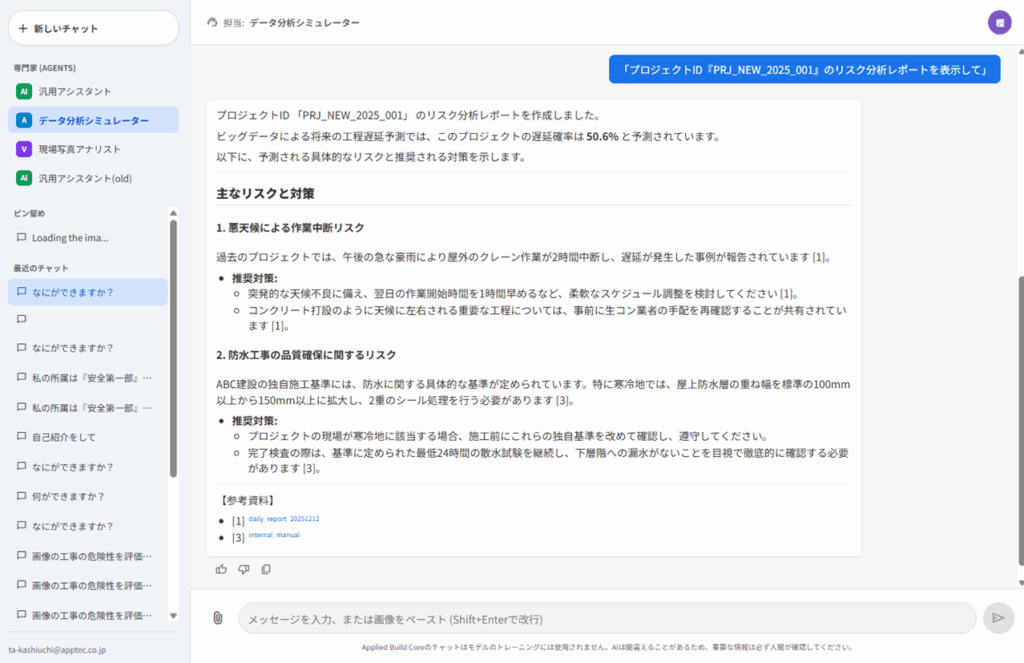Copy the response with copy icon
This screenshot has height=663, width=1024.
(266, 570)
